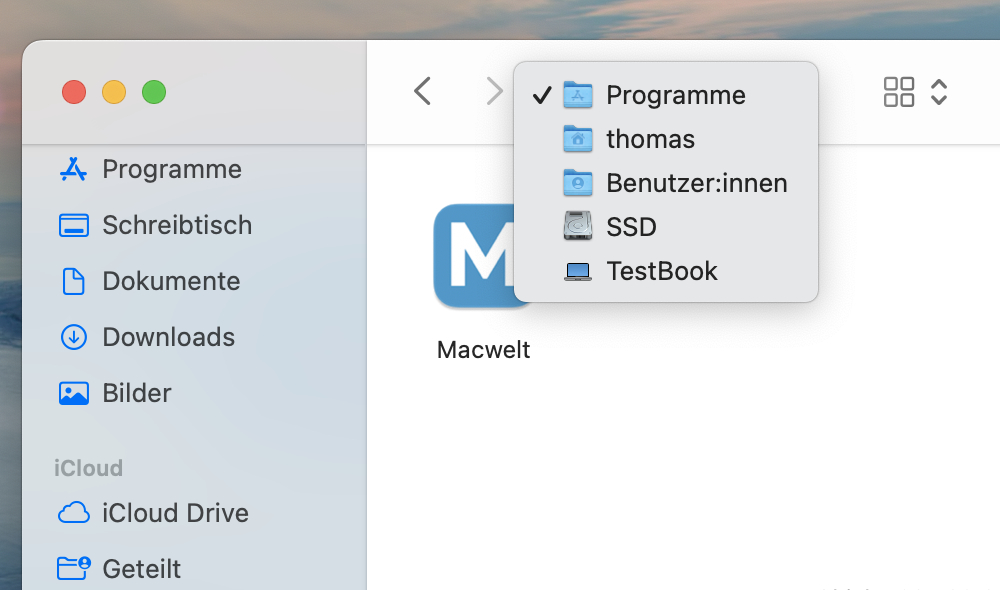
Task: Close the Finder window
Action: [x=74, y=92]
